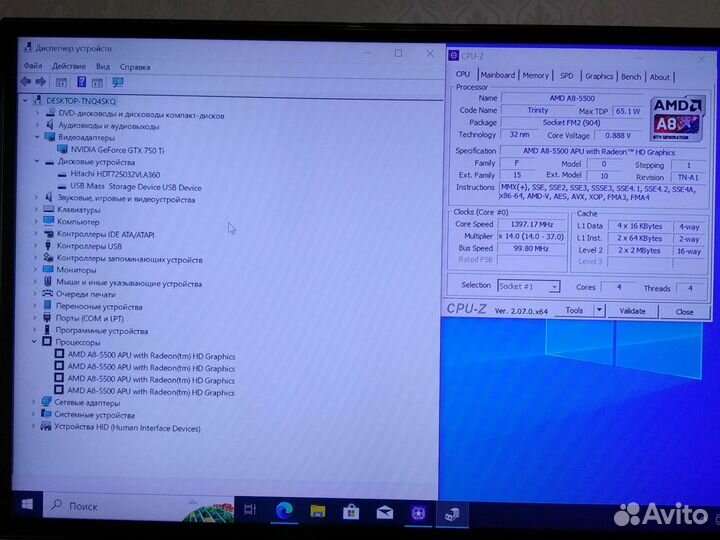Open the Действие menu
This screenshot has width=720, height=540.
coord(69,67)
